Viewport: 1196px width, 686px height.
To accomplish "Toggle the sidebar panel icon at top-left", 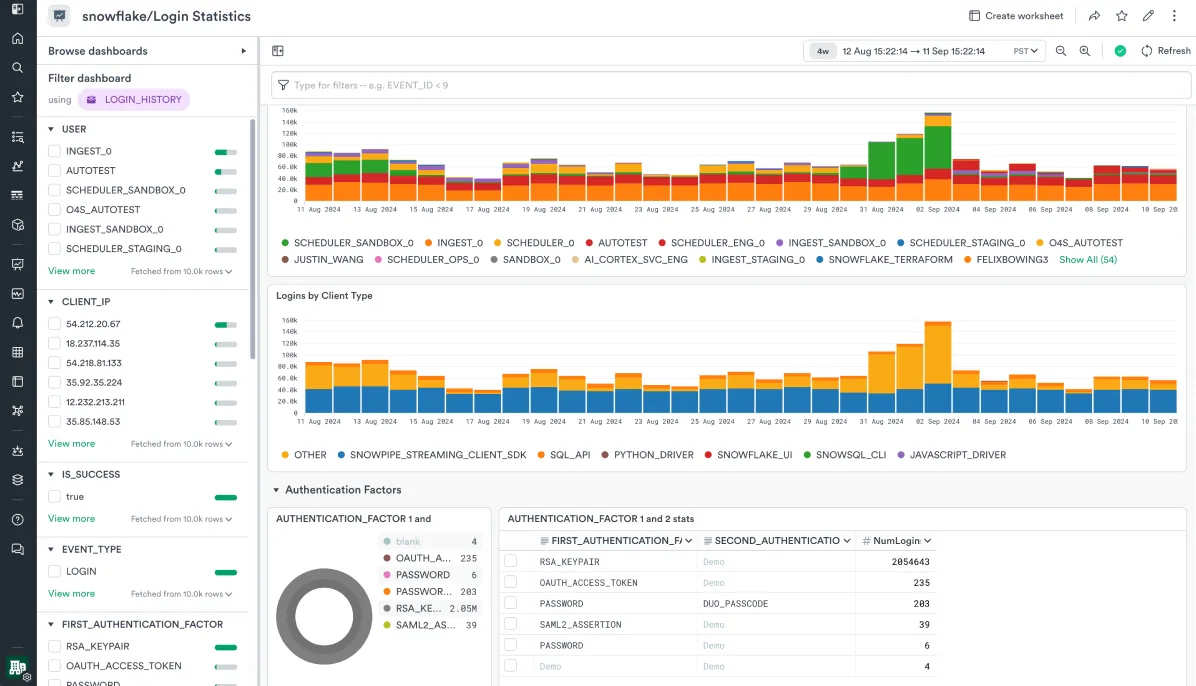I will click(18, 9).
